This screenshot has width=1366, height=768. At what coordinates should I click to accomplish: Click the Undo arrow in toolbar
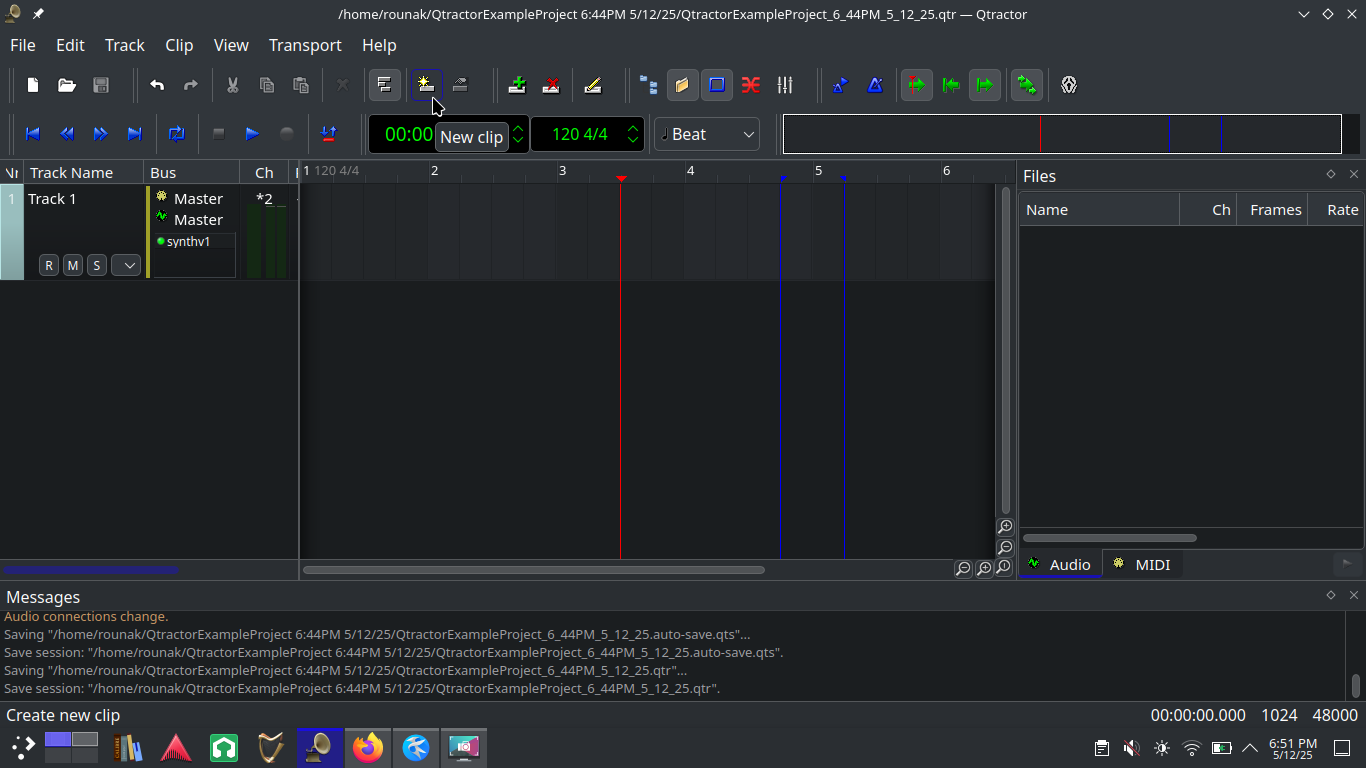click(x=157, y=85)
